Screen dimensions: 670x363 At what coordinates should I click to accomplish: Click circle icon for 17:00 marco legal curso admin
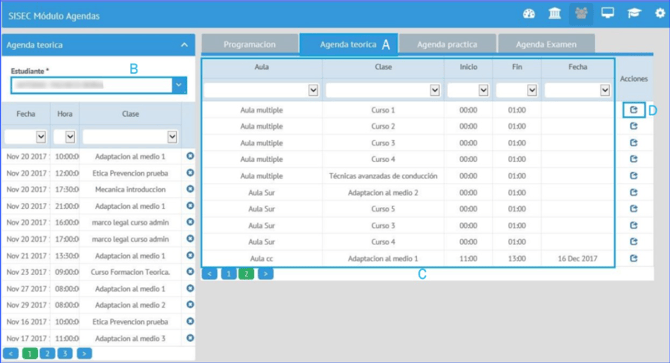(190, 239)
